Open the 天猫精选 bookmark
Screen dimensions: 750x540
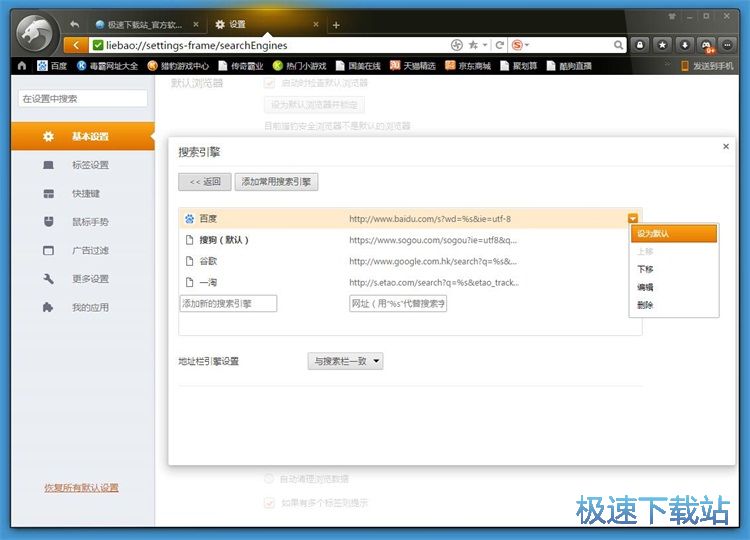(412, 66)
